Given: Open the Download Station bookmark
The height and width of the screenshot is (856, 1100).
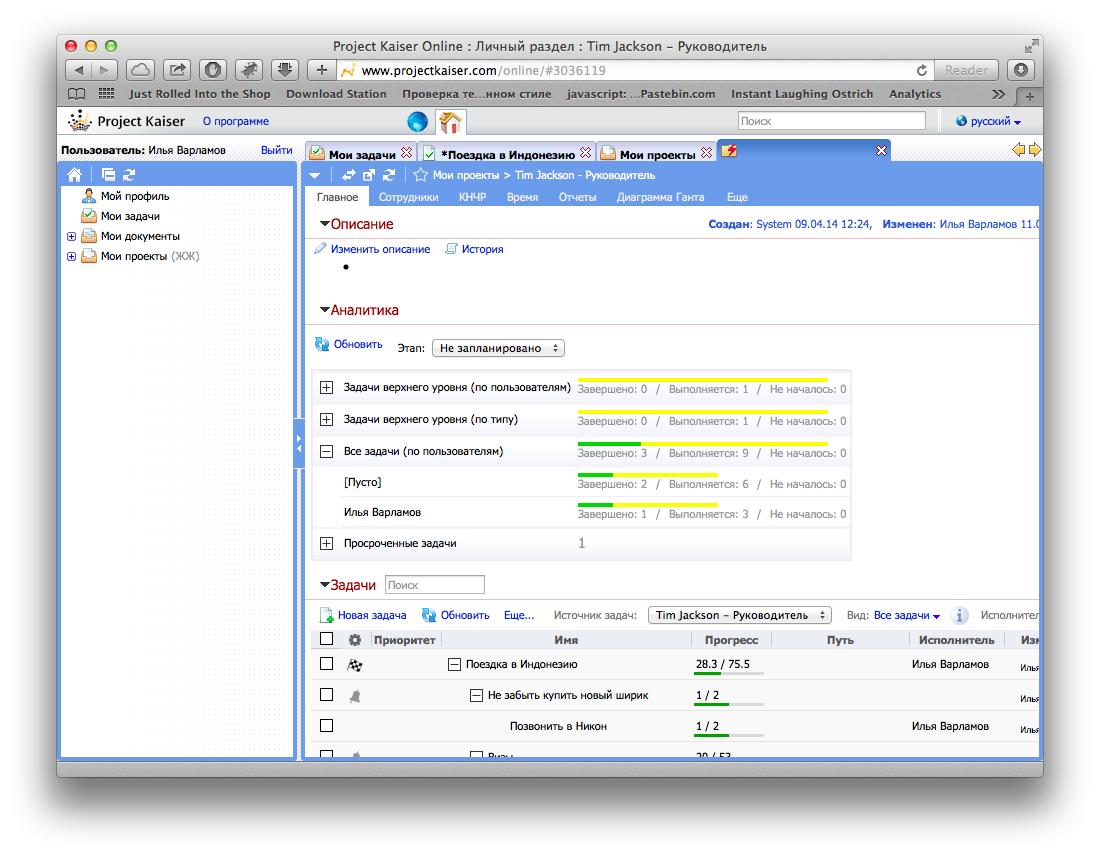Looking at the screenshot, I should tap(336, 94).
